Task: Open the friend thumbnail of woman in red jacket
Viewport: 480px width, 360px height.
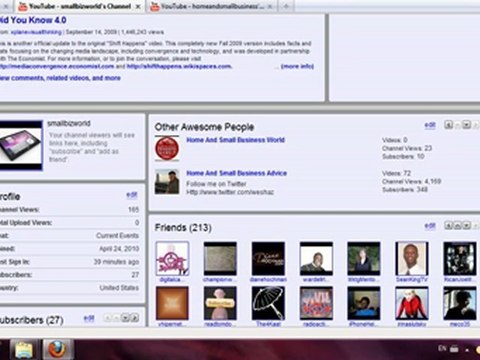Action: (412, 303)
